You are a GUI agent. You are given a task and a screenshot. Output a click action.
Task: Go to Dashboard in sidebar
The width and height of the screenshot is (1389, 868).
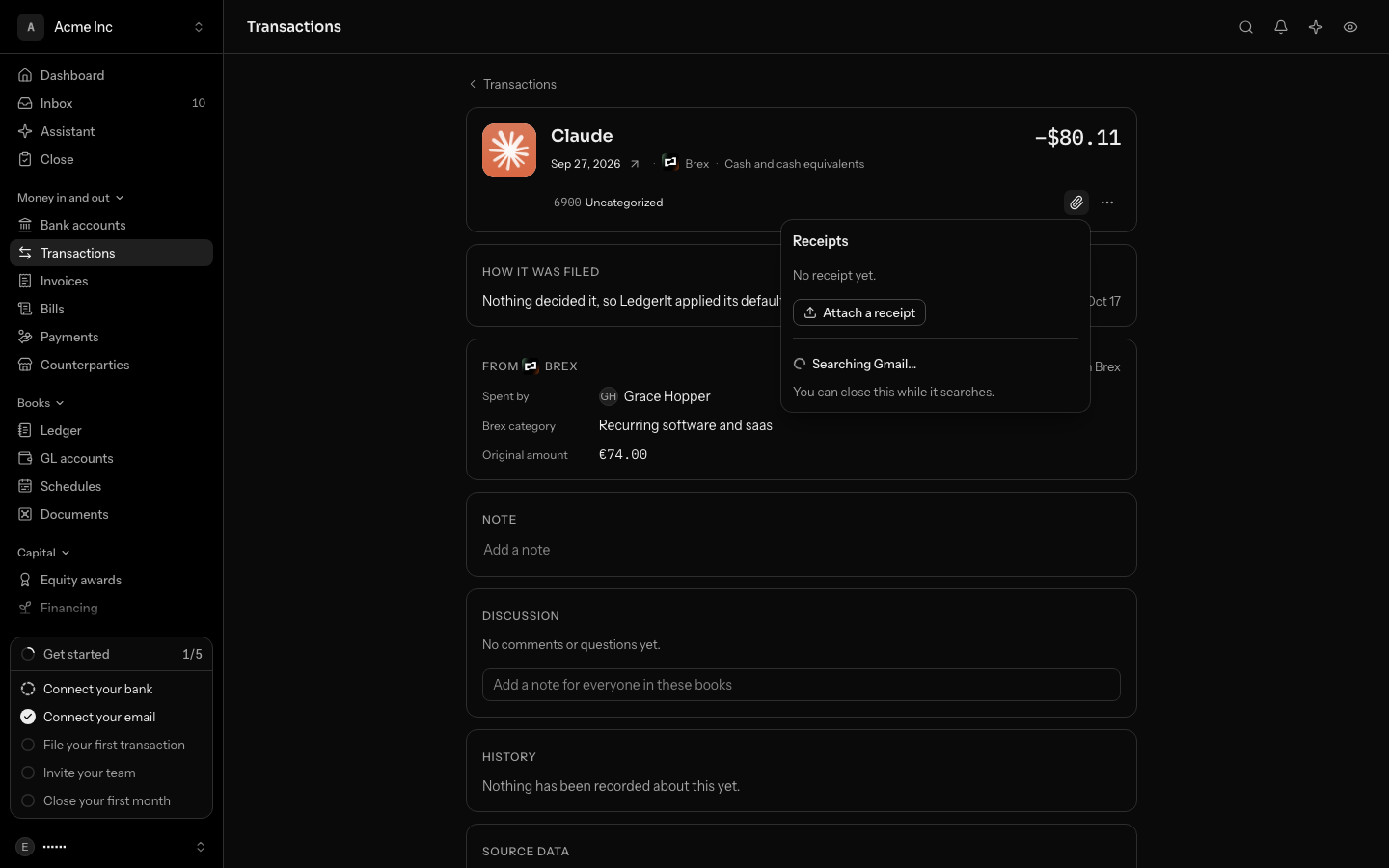[x=111, y=75]
